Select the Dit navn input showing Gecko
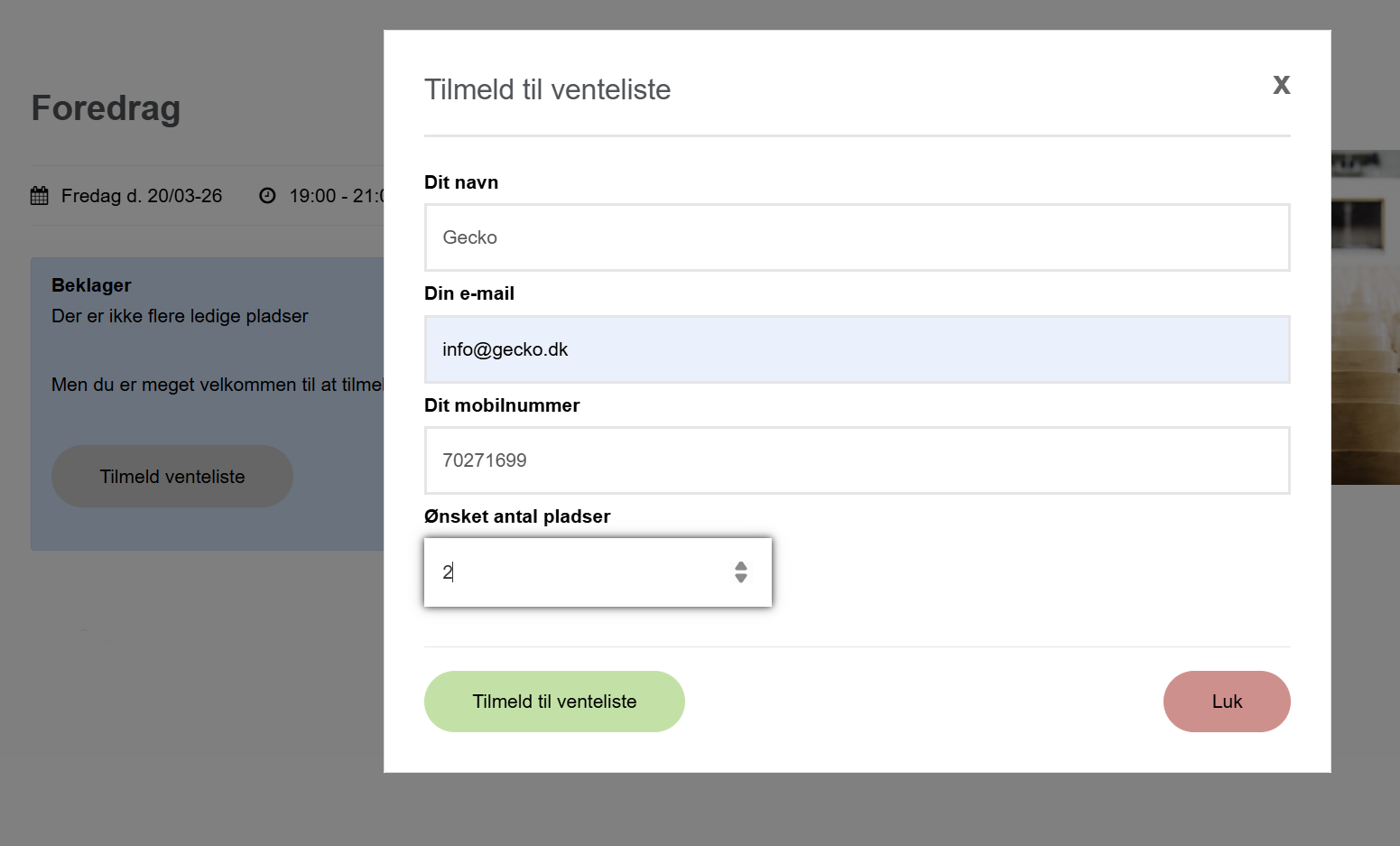 click(857, 237)
